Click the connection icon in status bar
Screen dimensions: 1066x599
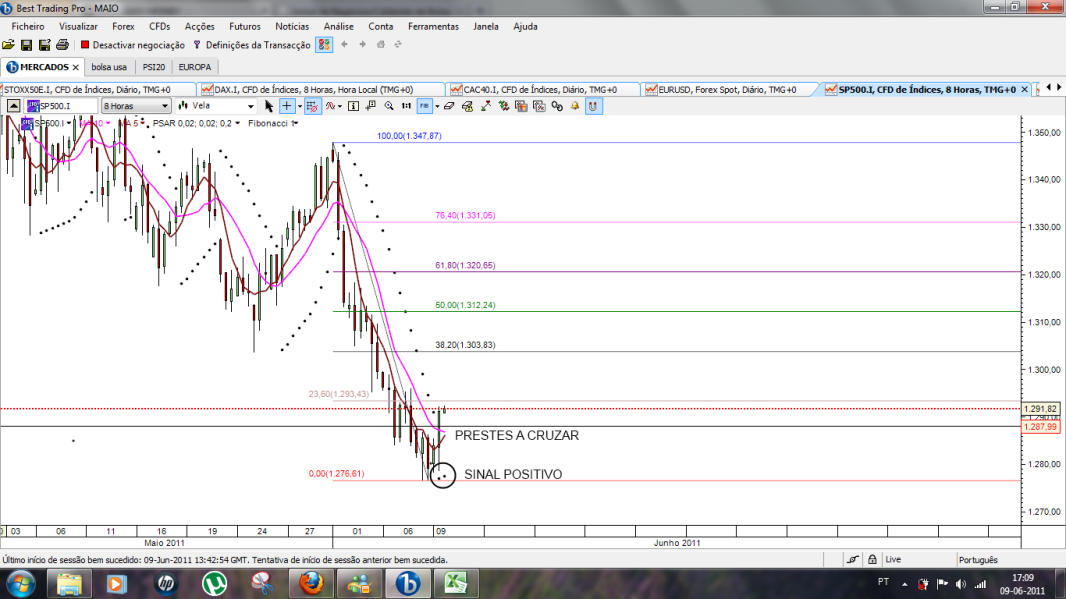853,560
